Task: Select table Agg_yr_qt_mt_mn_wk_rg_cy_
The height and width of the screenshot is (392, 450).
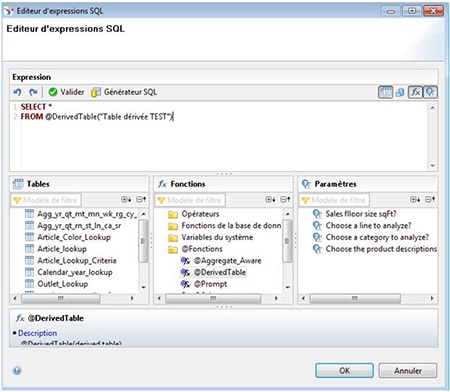Action: (x=87, y=214)
